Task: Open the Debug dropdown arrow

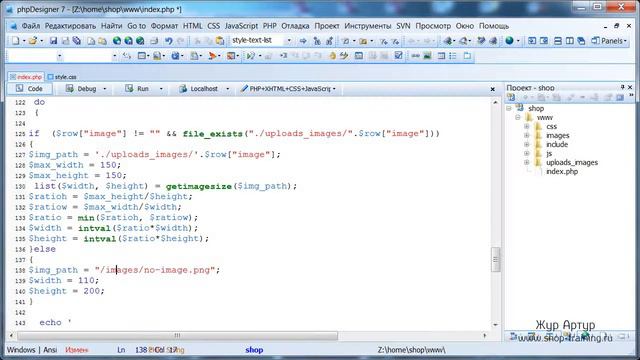Action: [x=104, y=89]
